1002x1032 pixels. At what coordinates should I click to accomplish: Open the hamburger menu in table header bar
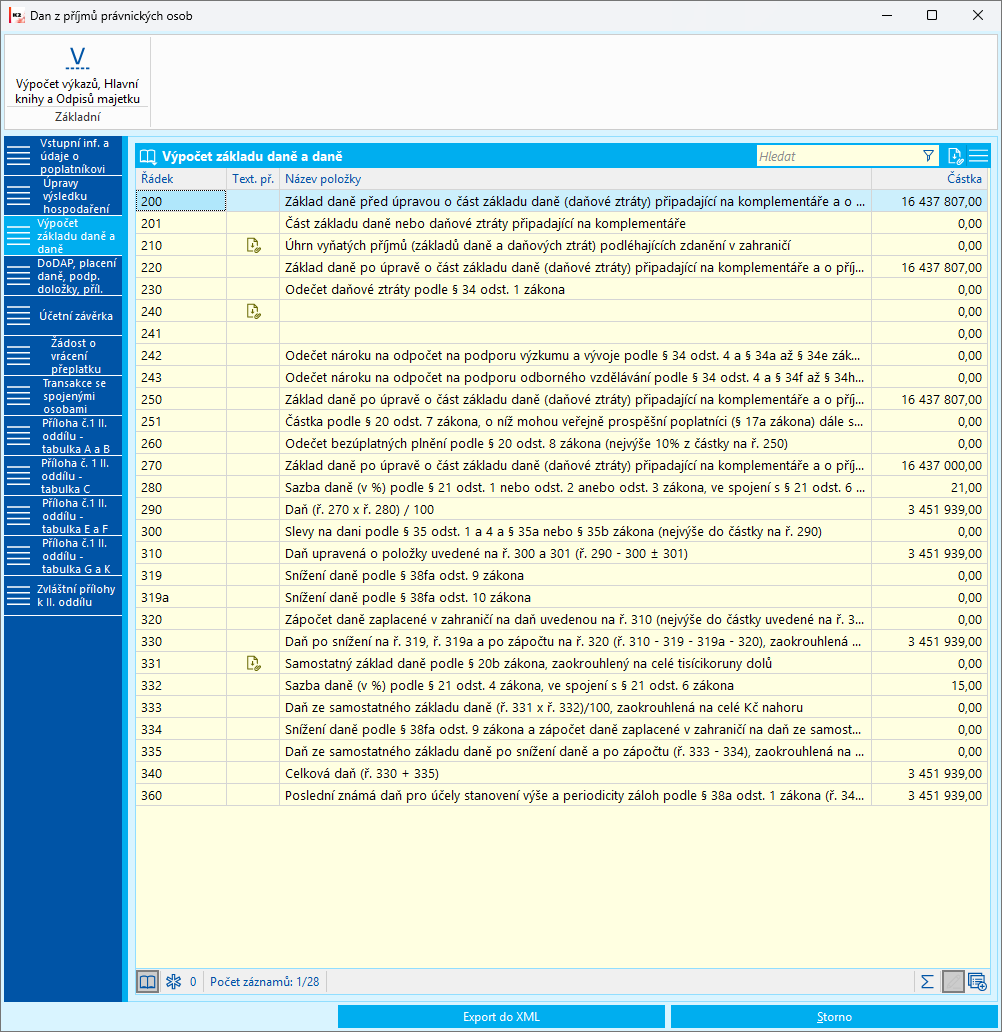click(978, 156)
